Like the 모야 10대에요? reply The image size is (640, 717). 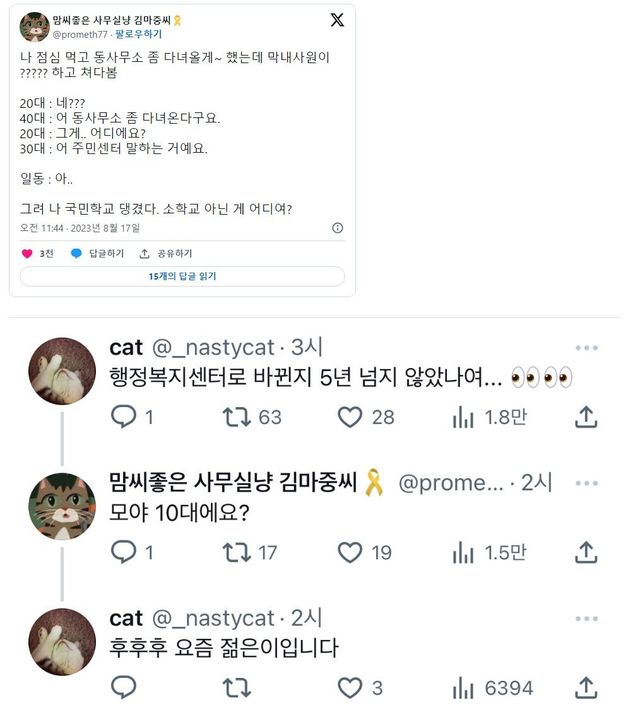tap(350, 552)
